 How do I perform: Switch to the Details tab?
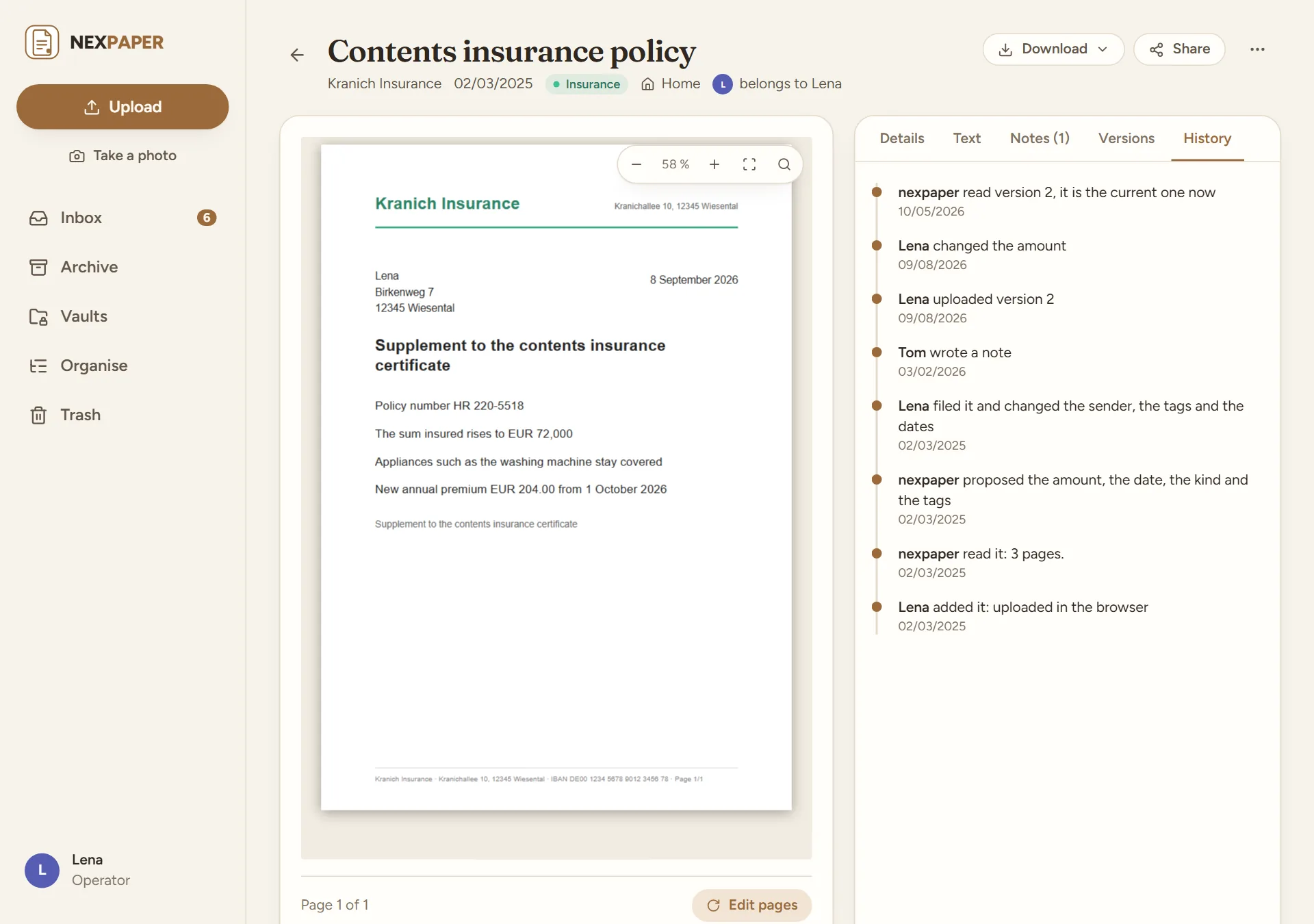click(902, 138)
